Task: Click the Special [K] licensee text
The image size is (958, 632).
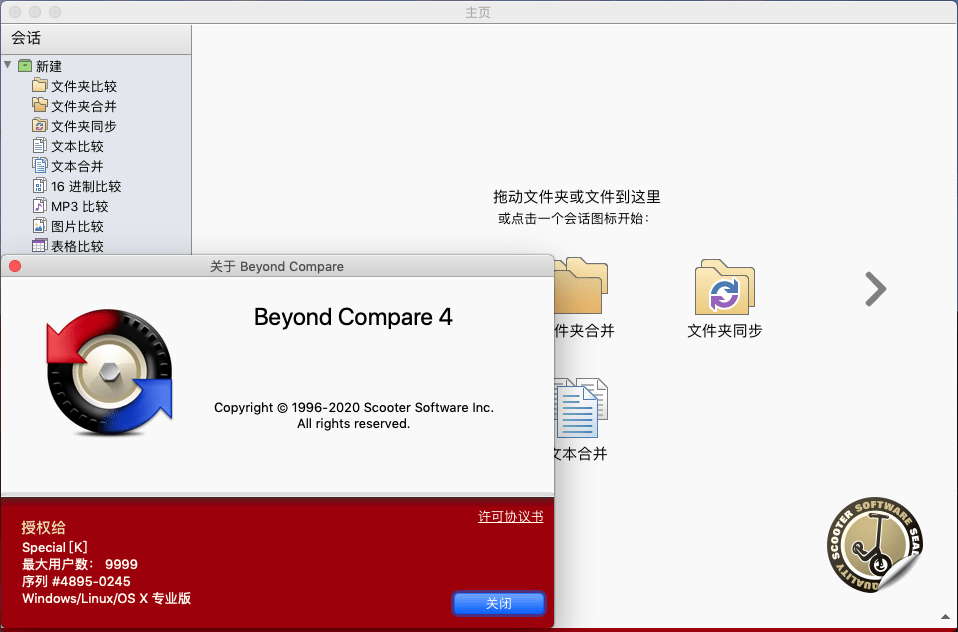Action: pyautogui.click(x=55, y=547)
